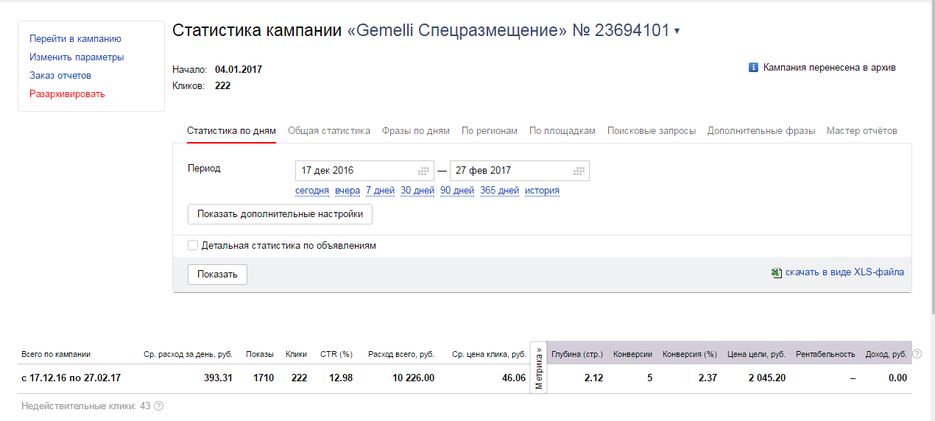Click Ср. цена клика, руб. header
The width and height of the screenshot is (935, 421).
(489, 354)
